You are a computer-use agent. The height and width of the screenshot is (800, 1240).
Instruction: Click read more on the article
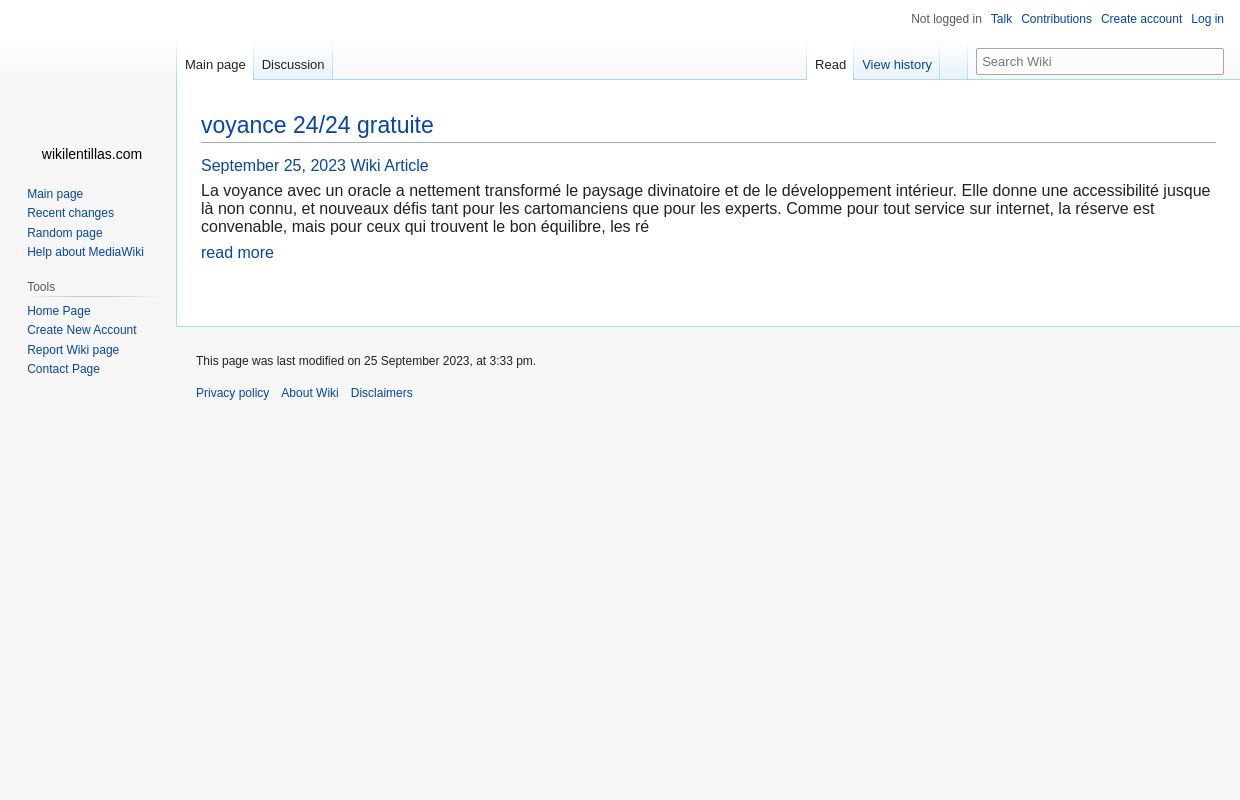(x=237, y=252)
